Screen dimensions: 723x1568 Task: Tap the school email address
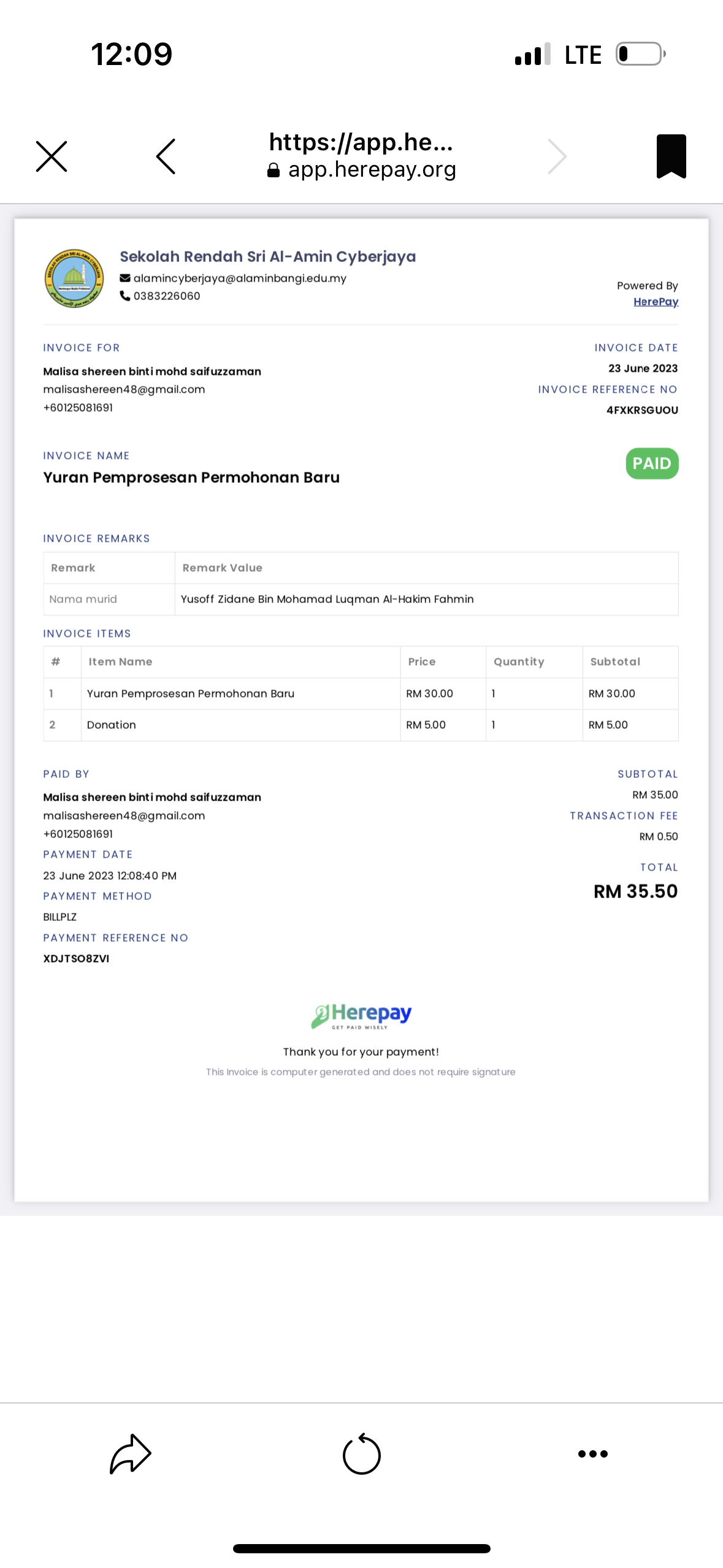[x=240, y=279]
